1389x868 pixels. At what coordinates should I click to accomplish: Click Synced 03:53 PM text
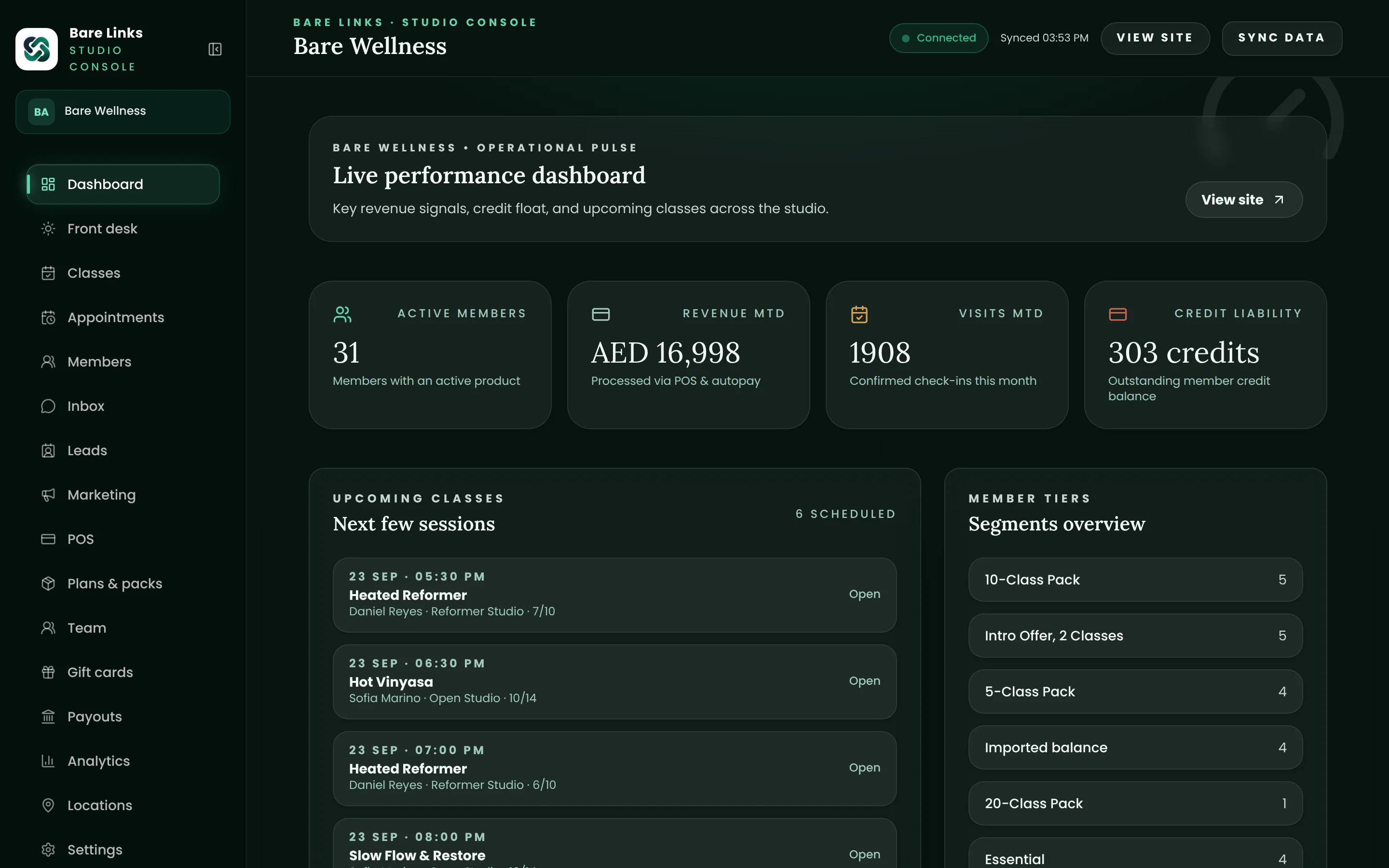[1044, 38]
